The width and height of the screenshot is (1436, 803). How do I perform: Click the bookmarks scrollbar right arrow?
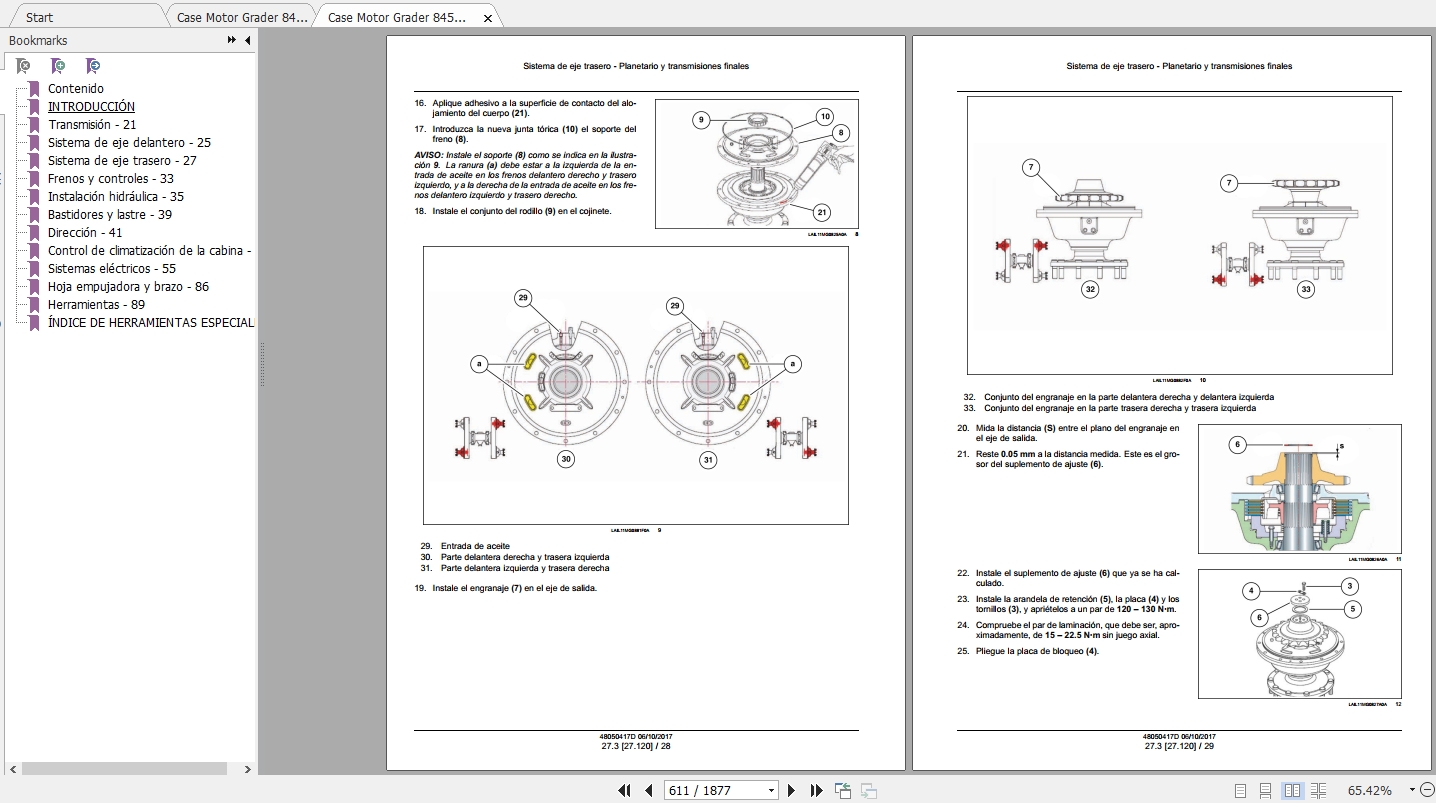click(x=248, y=769)
